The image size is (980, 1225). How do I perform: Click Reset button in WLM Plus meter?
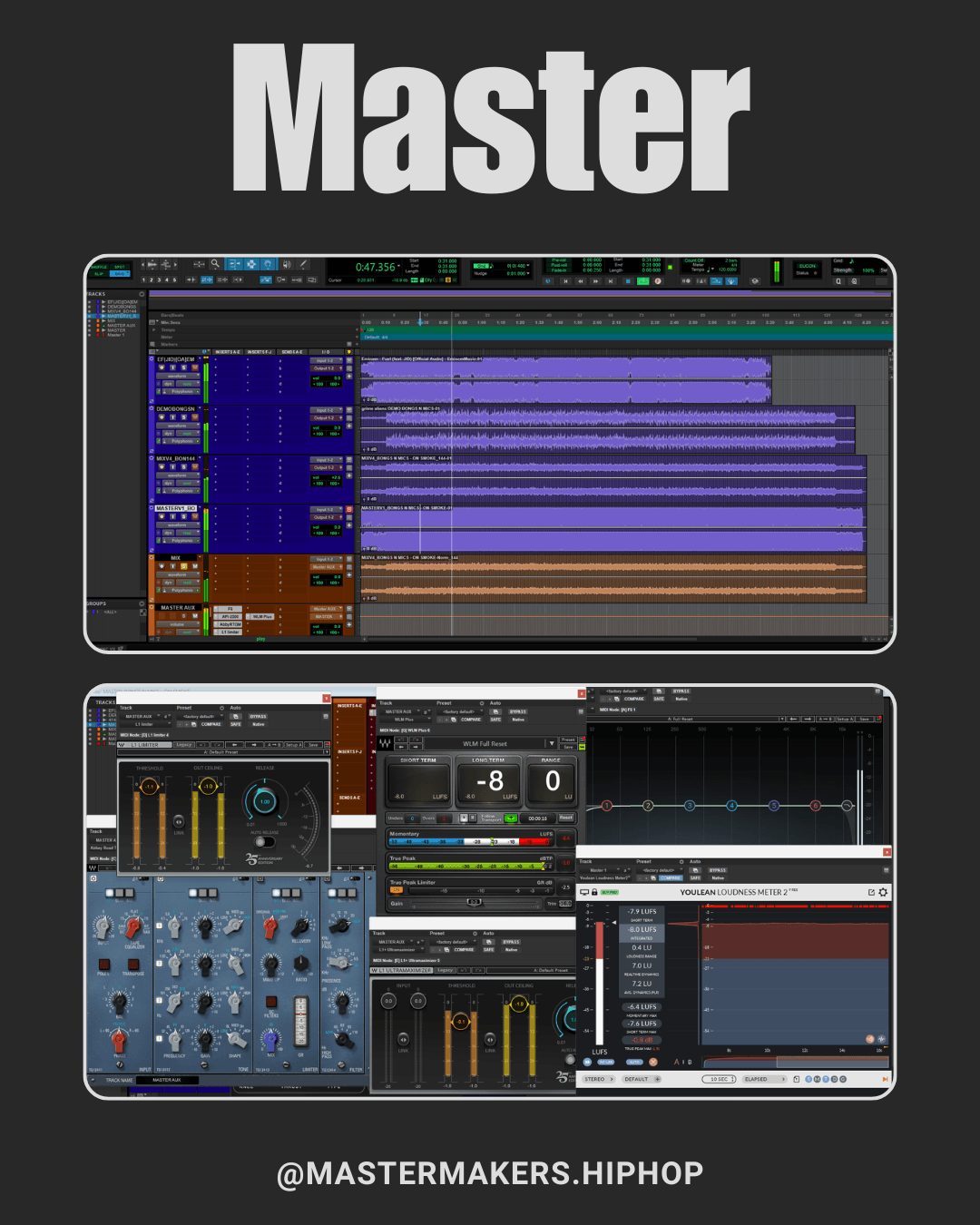(x=565, y=818)
